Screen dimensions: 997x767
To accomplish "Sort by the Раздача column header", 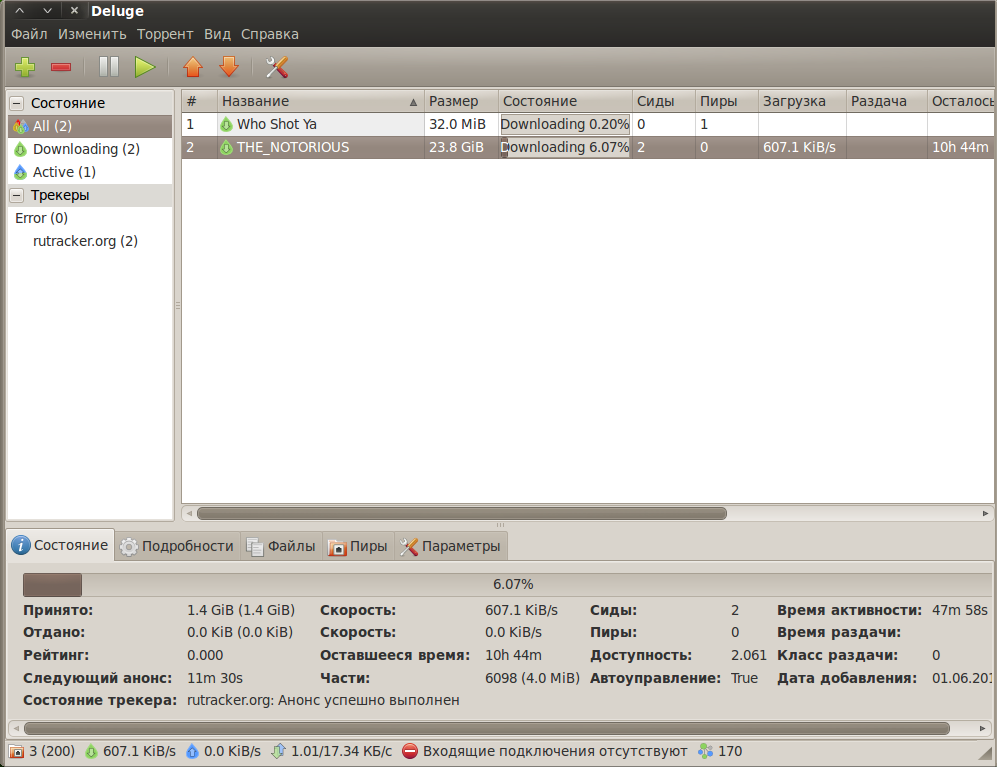I will click(x=887, y=101).
